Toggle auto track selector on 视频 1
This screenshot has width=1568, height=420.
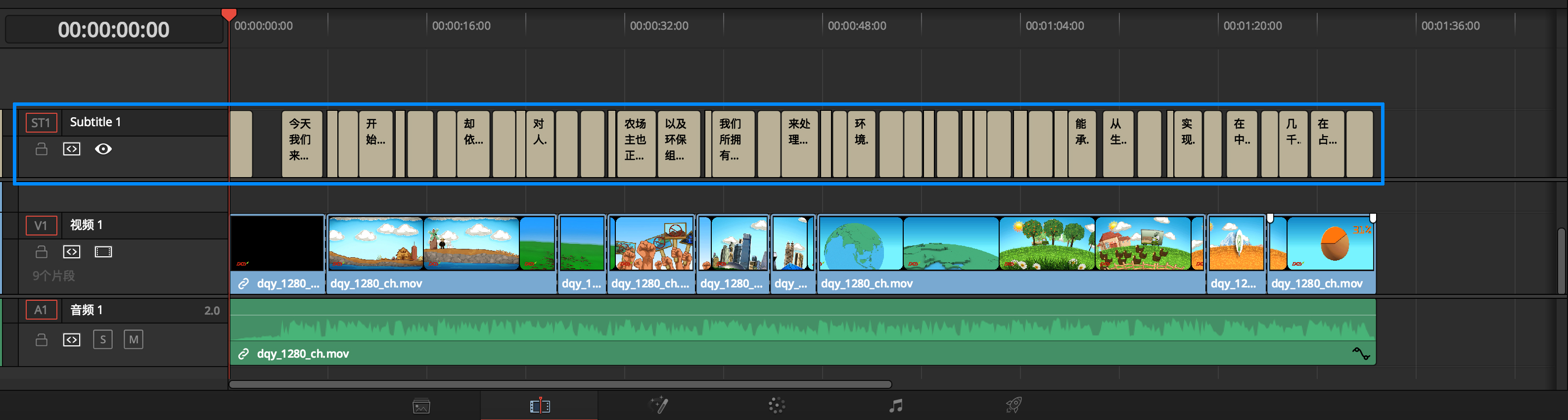[72, 251]
